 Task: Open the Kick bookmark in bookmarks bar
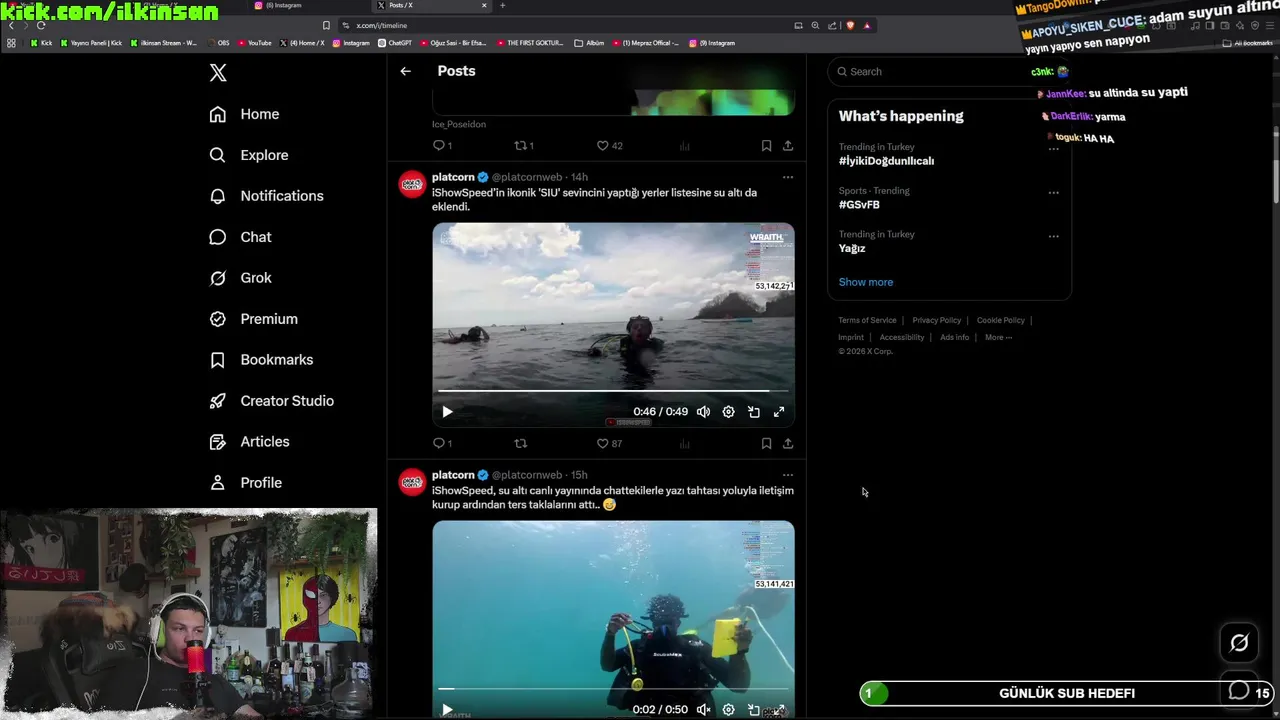(41, 43)
